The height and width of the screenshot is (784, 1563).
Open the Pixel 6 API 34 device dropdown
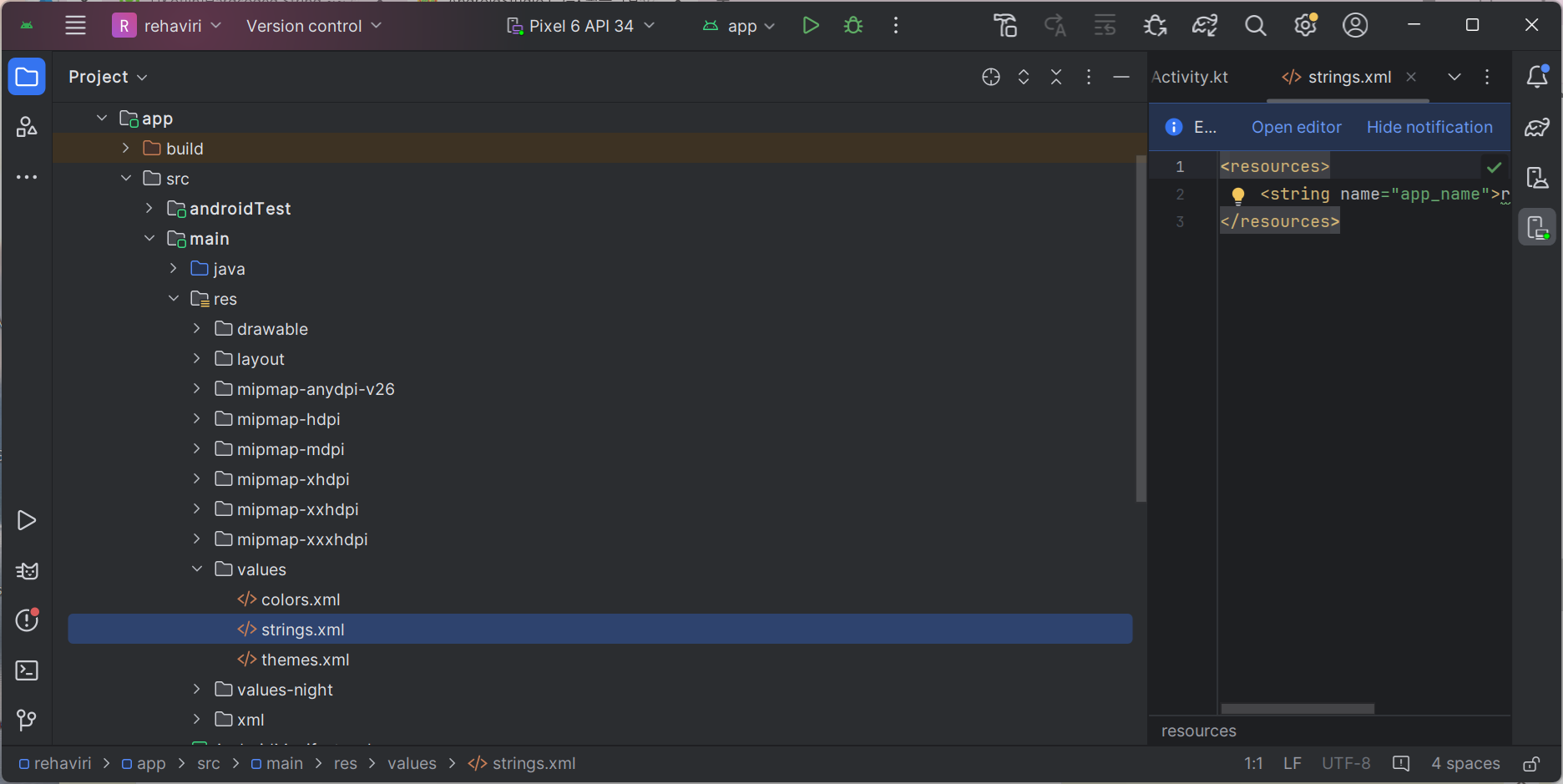pos(579,25)
